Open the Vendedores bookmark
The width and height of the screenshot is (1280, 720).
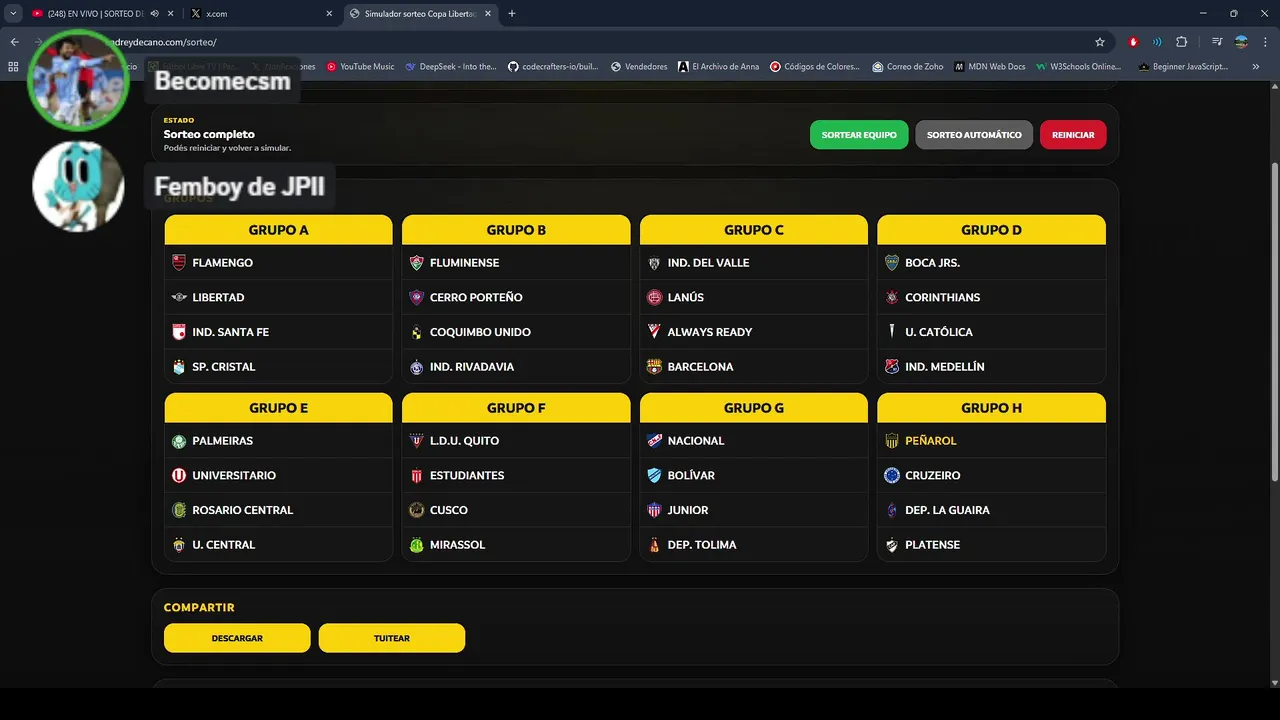click(x=639, y=67)
